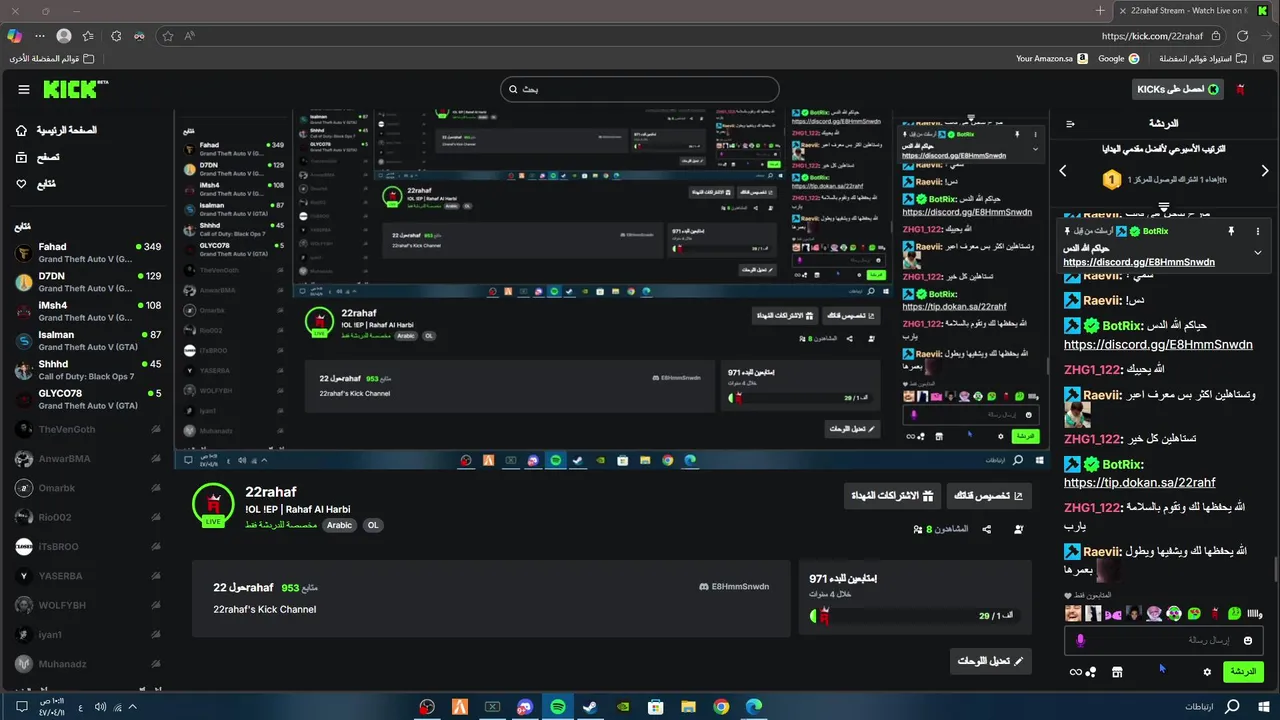Viewport: 1280px width, 720px height.
Task: Open GLYCO78's channel in the sidebar
Action: [88, 400]
